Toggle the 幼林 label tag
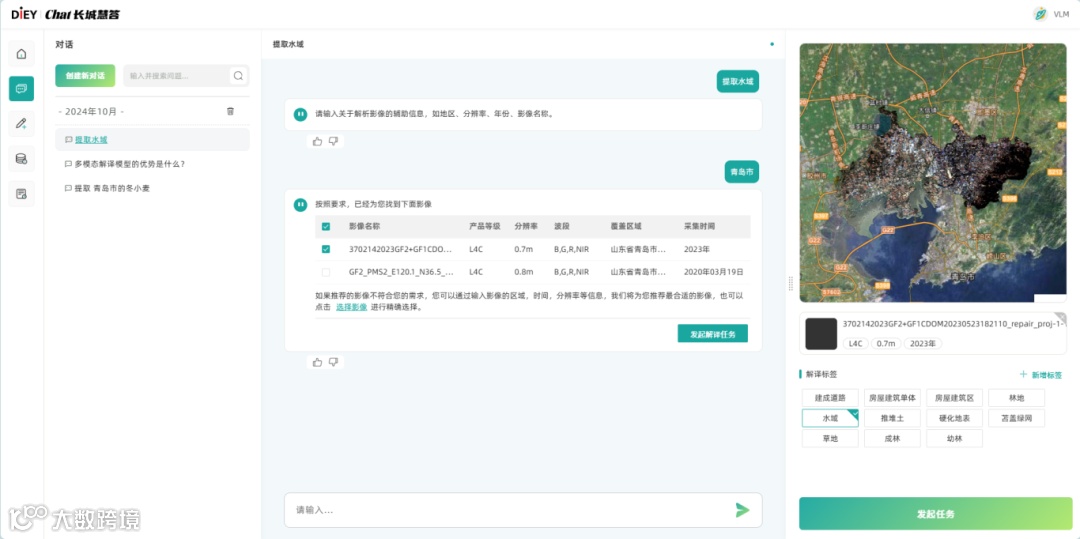This screenshot has height=539, width=1080. (954, 438)
